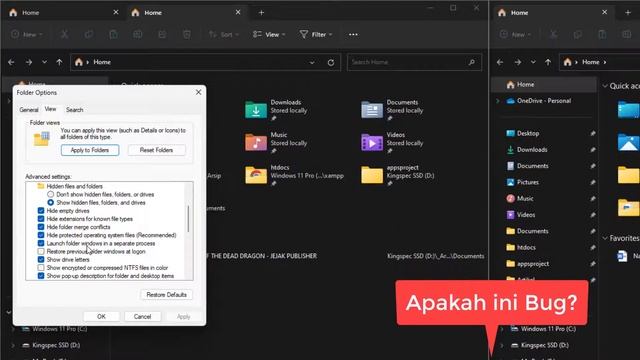
Task: Select Kingspec SSD (D:) in right sidebar
Action: pos(544,345)
